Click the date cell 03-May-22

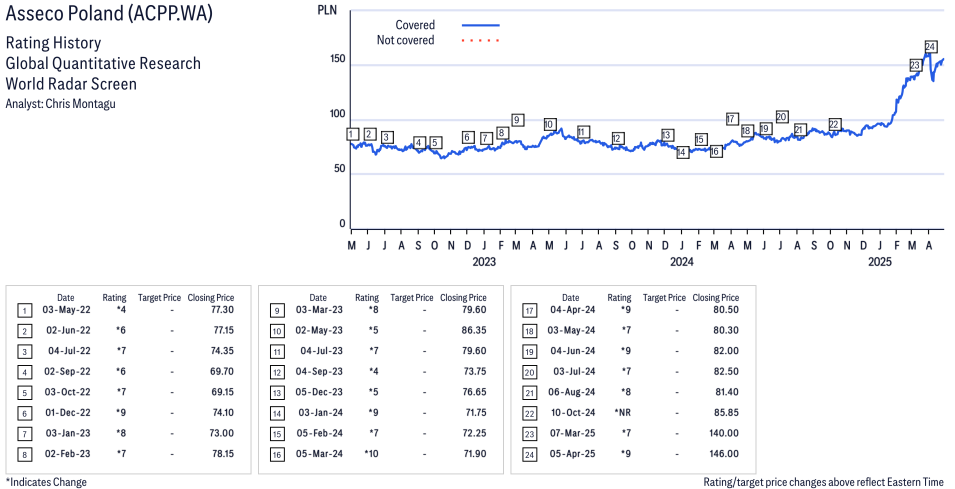click(x=66, y=309)
